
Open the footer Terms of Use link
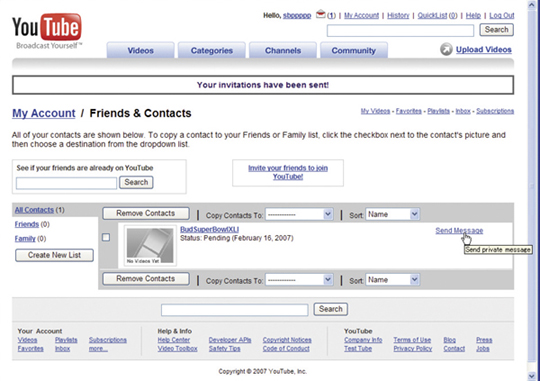click(412, 340)
